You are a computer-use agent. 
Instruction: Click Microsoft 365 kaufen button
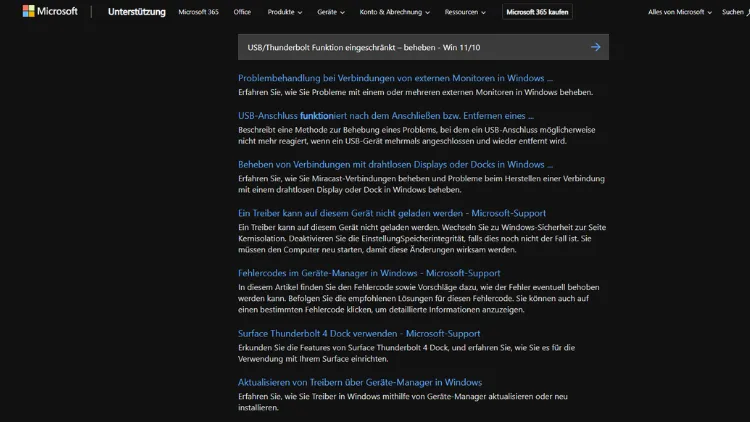click(x=537, y=12)
